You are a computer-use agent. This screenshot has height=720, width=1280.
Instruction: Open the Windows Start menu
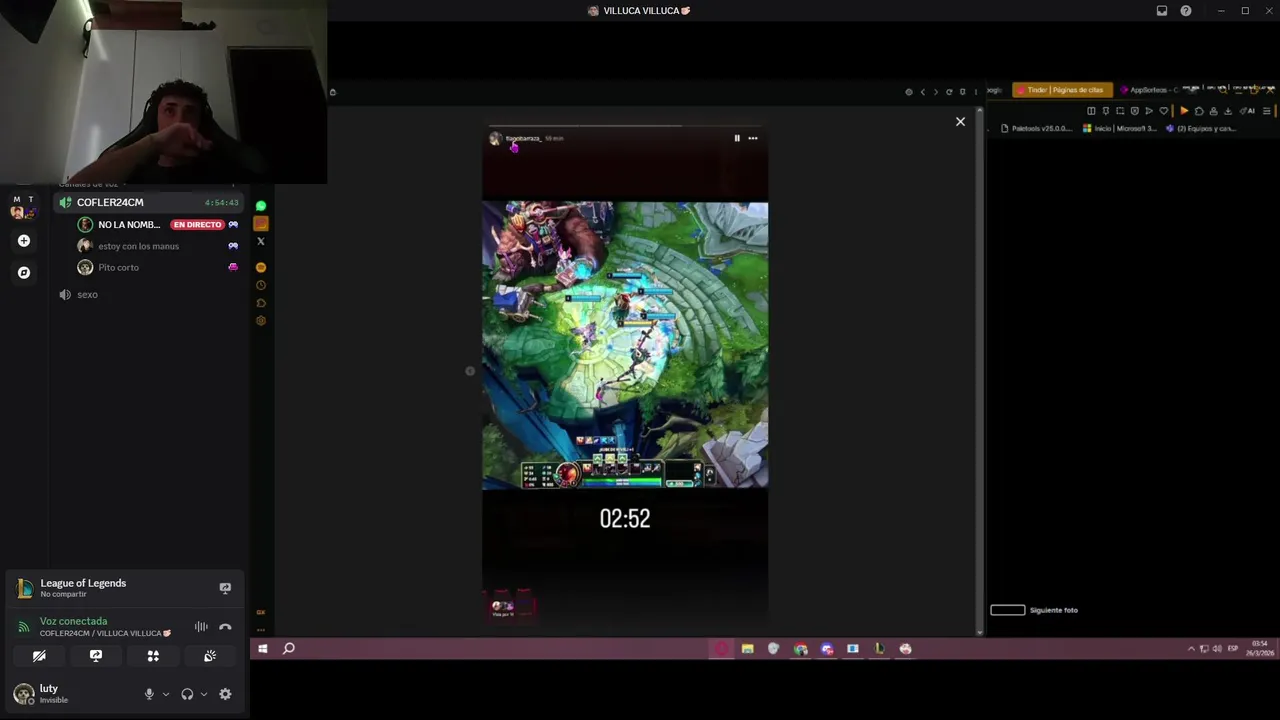[x=262, y=649]
